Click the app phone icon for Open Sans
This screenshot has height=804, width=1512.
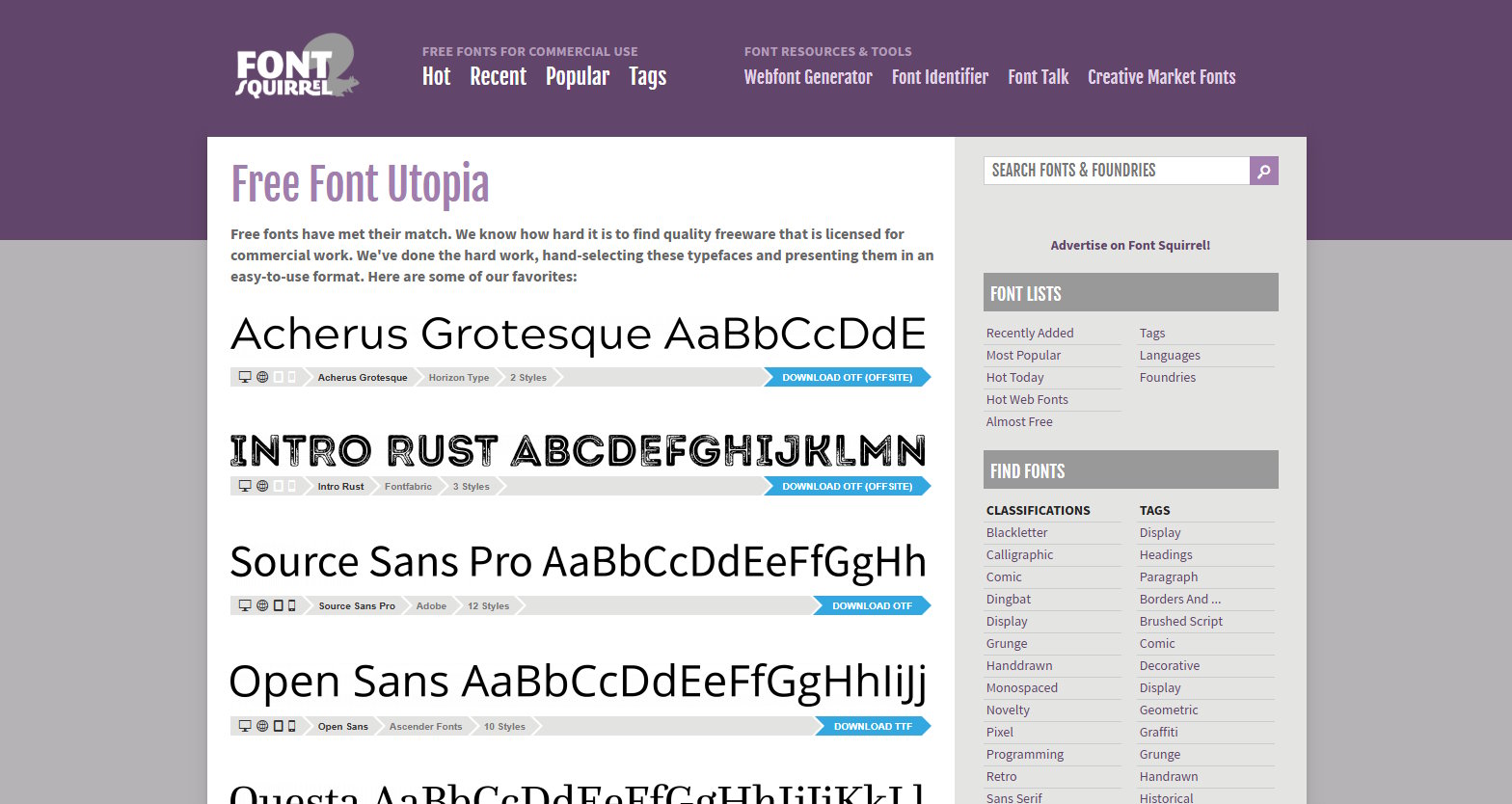point(291,726)
